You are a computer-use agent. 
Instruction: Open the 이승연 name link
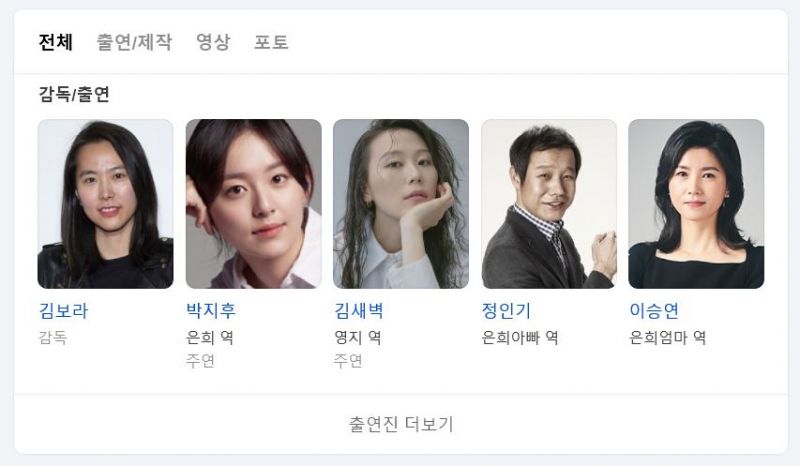point(654,310)
